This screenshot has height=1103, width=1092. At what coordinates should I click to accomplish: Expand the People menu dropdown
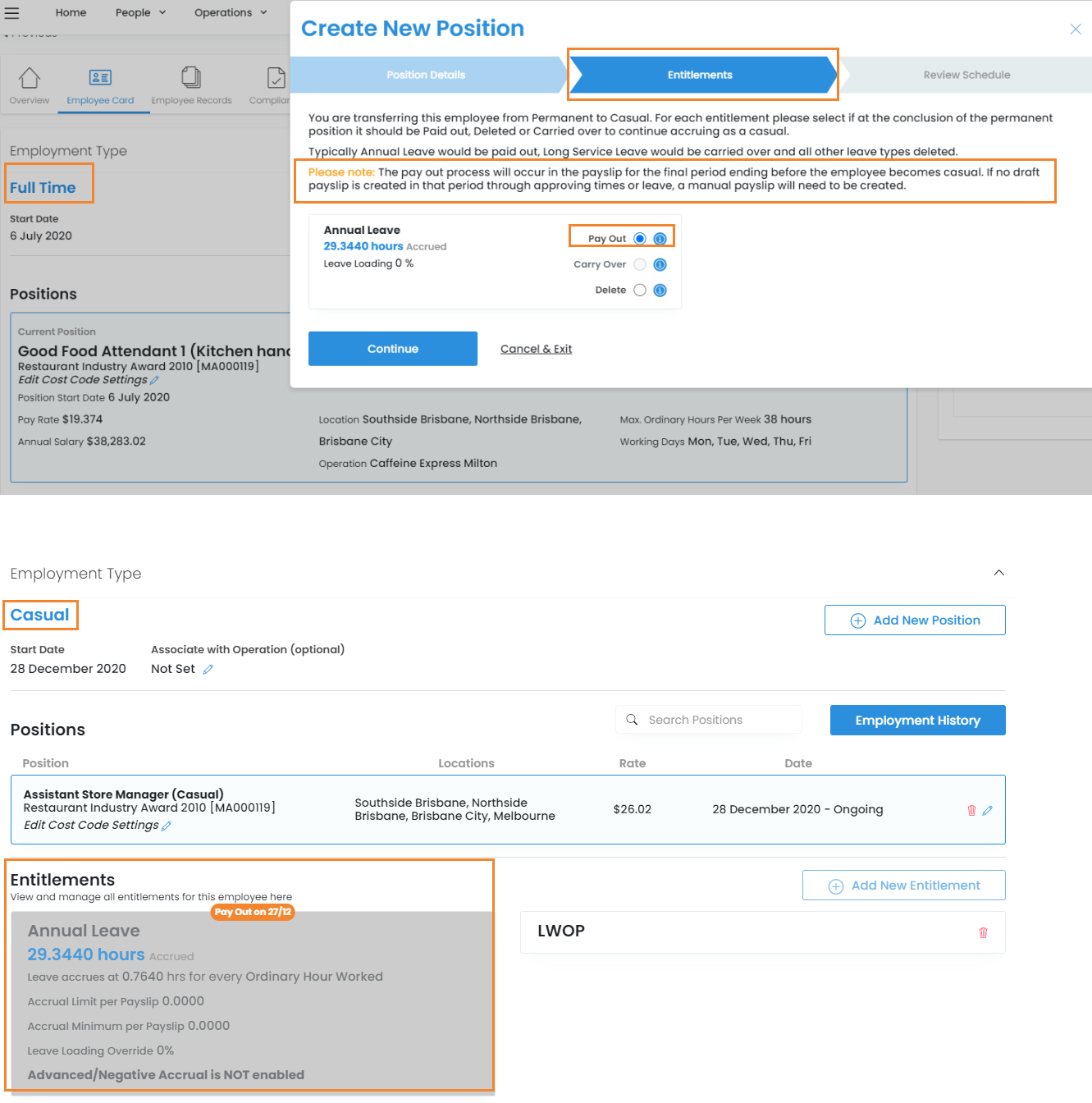[x=140, y=12]
